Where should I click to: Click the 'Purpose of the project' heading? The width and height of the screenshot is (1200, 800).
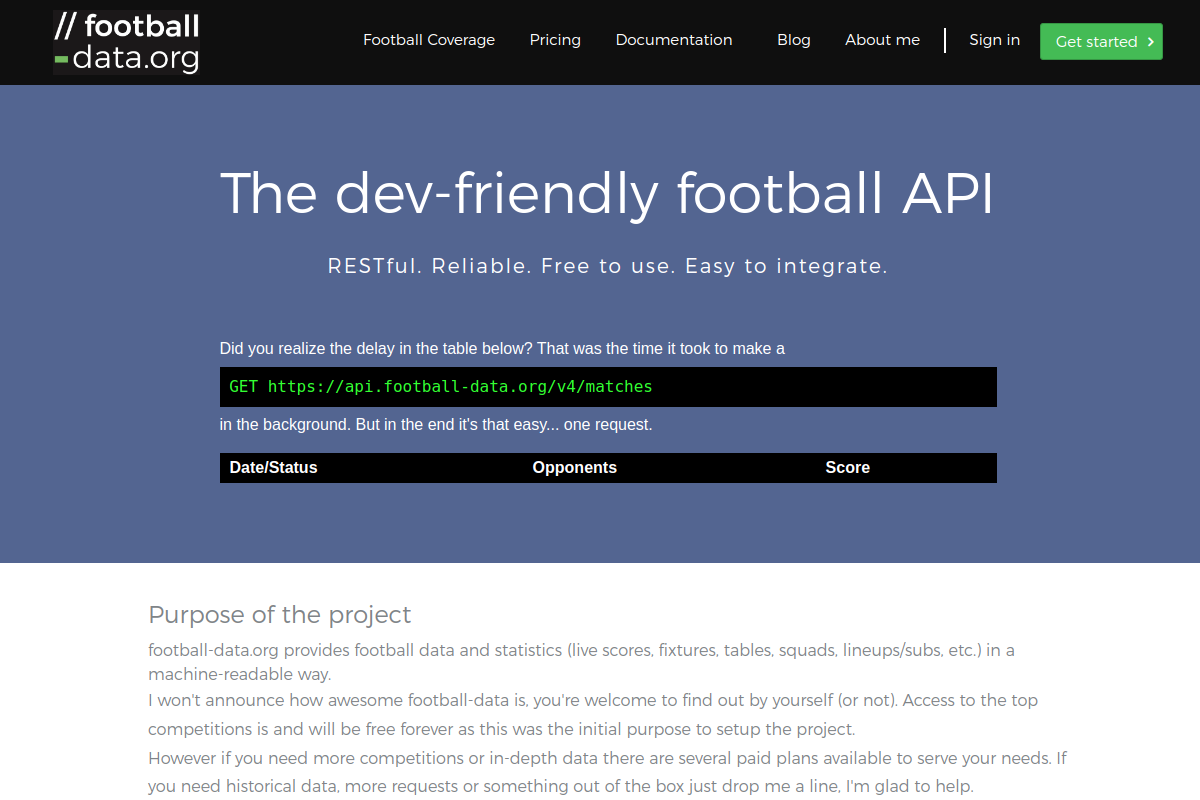point(280,614)
